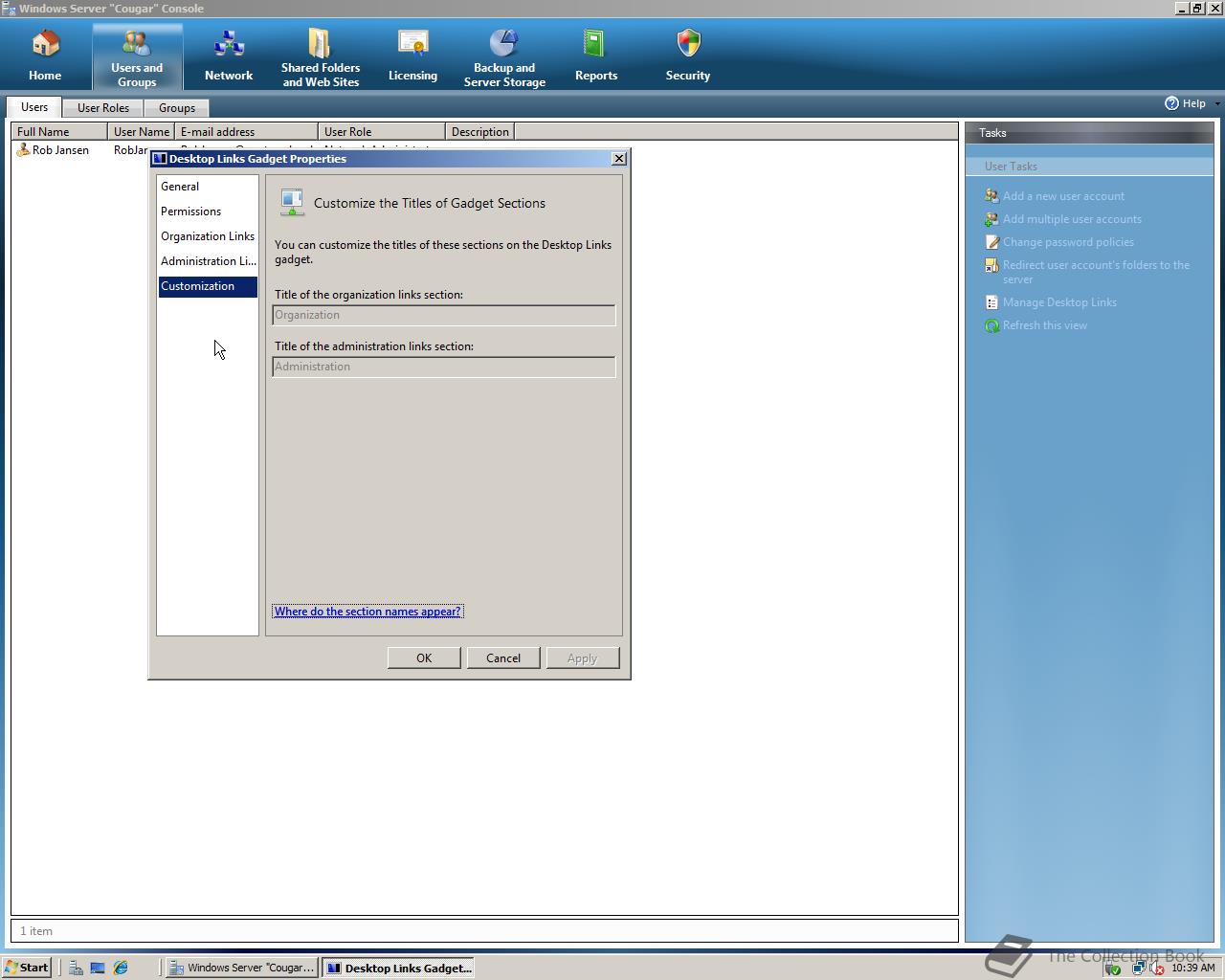Switch to the Groups tab

pos(177,108)
